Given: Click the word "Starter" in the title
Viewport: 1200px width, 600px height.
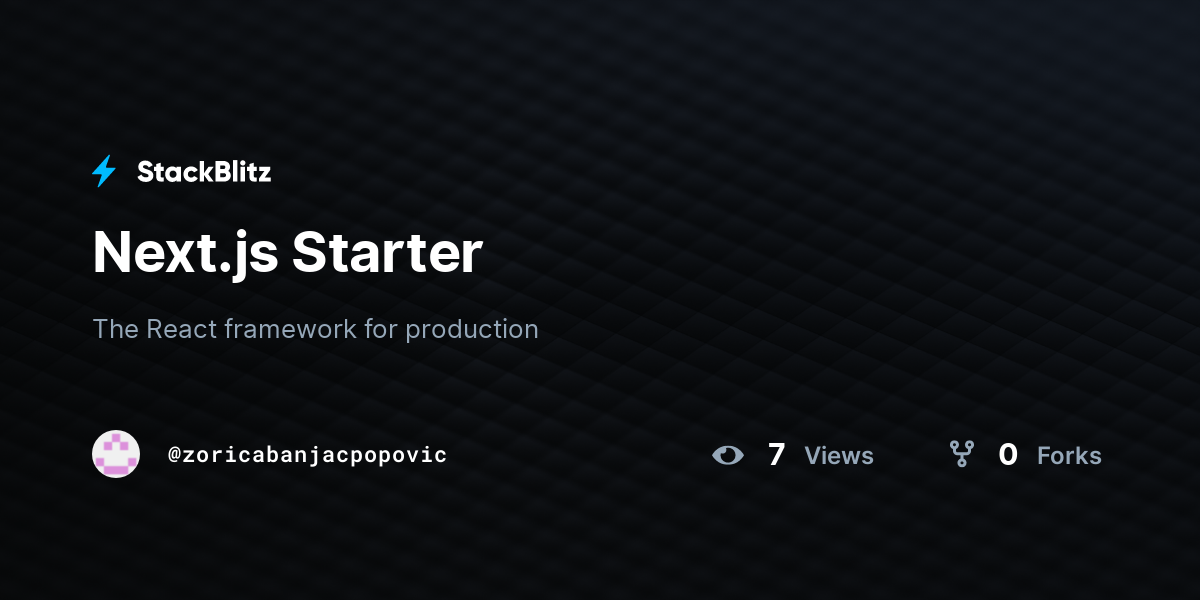Looking at the screenshot, I should pos(388,252).
